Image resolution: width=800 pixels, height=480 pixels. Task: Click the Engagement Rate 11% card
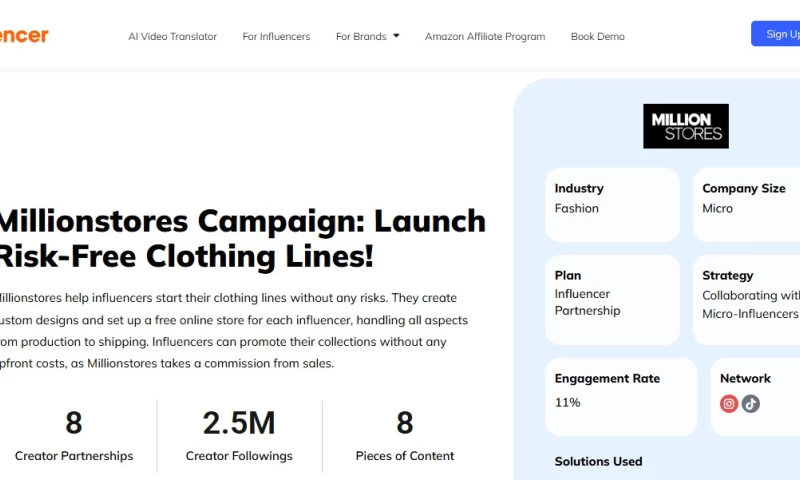click(621, 396)
